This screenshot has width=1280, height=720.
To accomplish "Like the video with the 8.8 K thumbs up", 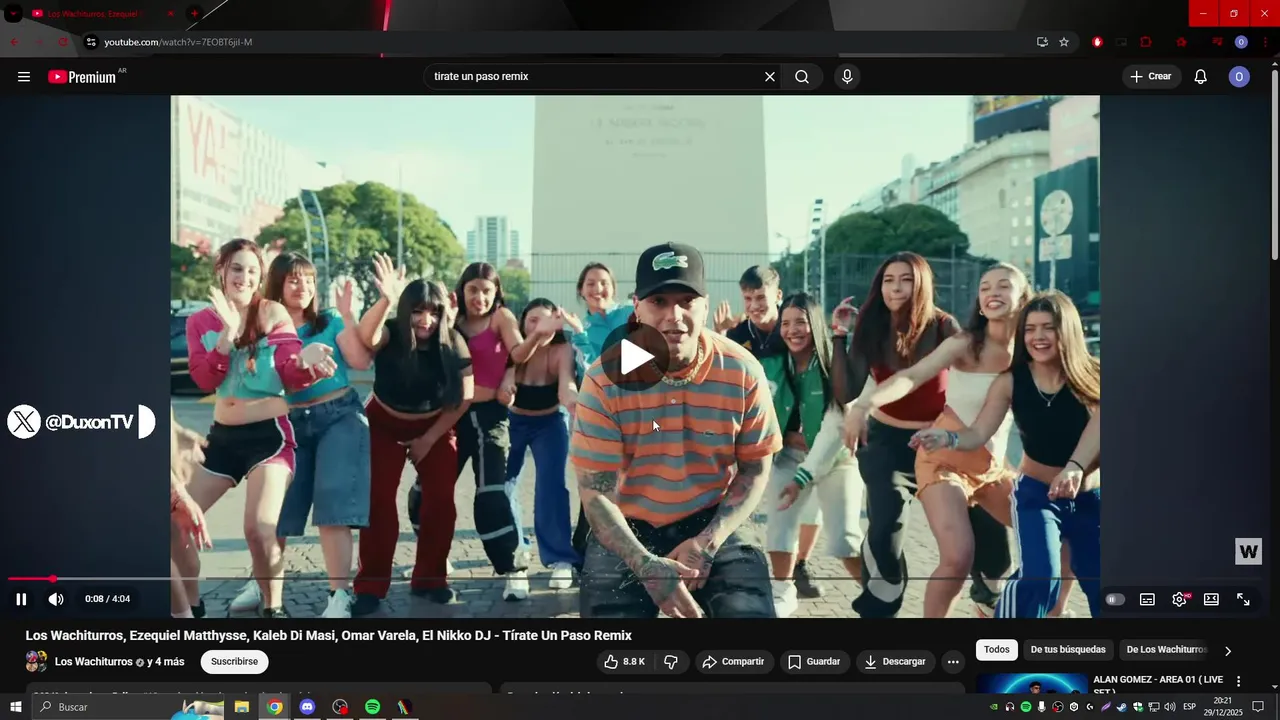I will coord(624,662).
